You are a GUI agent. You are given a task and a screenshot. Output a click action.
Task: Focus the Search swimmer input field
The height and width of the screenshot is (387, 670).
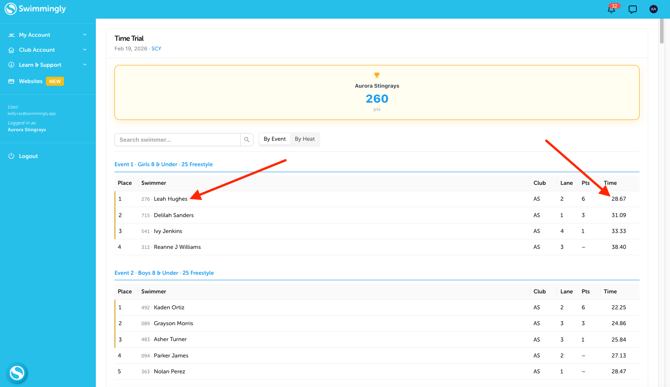(x=177, y=140)
